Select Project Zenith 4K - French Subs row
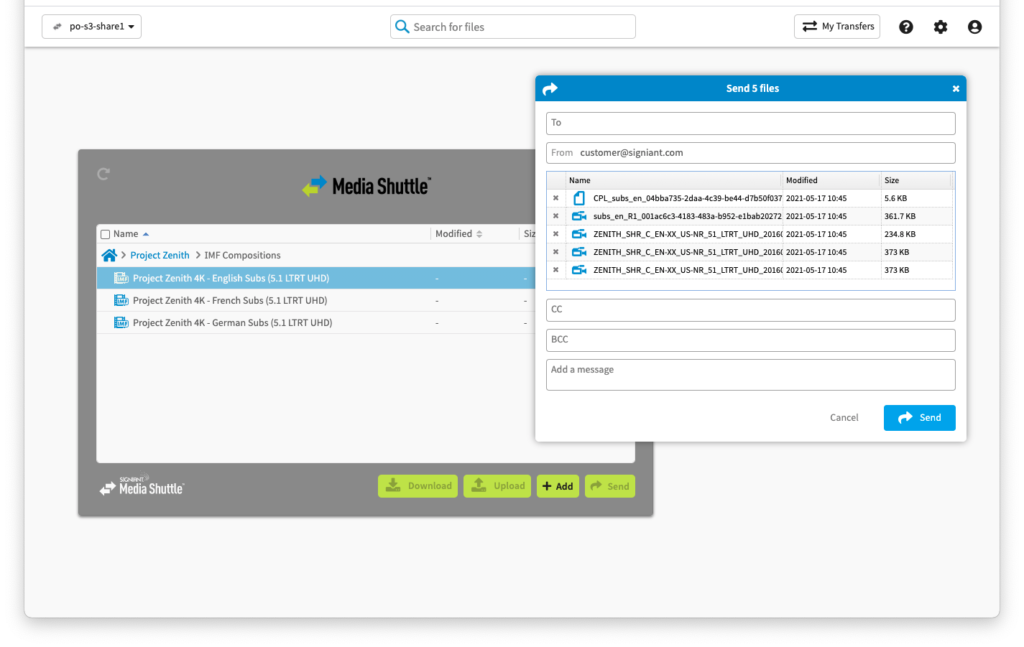Screen dimensions: 1024x647 [x=316, y=300]
